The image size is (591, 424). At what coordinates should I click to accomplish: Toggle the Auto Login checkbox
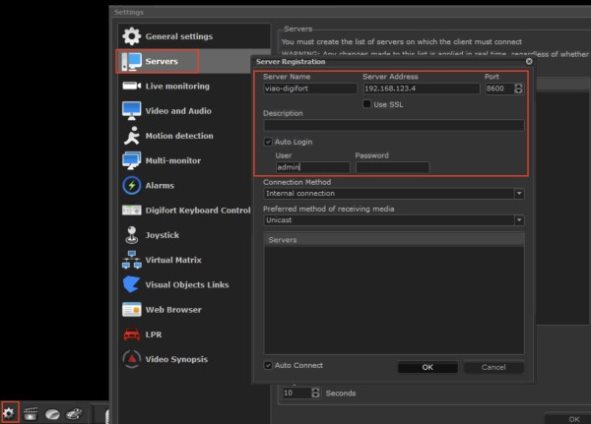[268, 142]
